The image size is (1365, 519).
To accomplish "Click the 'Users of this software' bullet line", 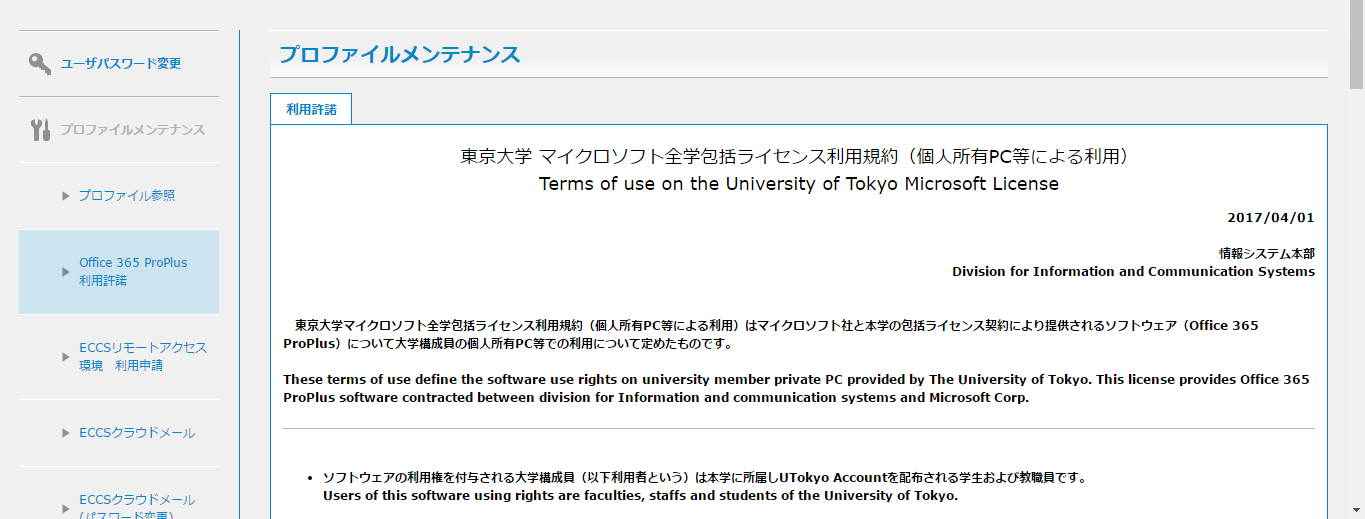I will click(640, 496).
